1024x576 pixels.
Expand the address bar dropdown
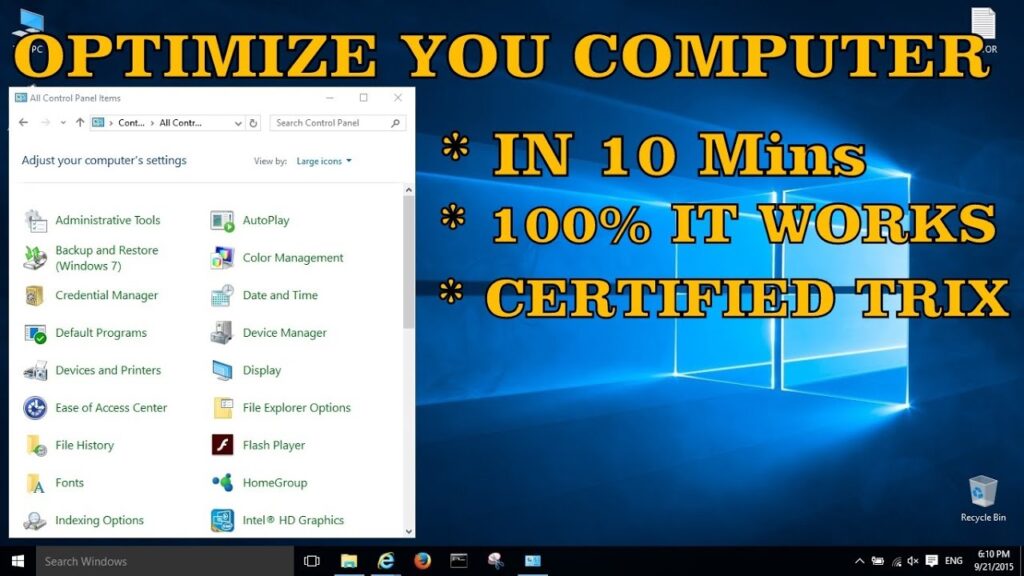(237, 122)
